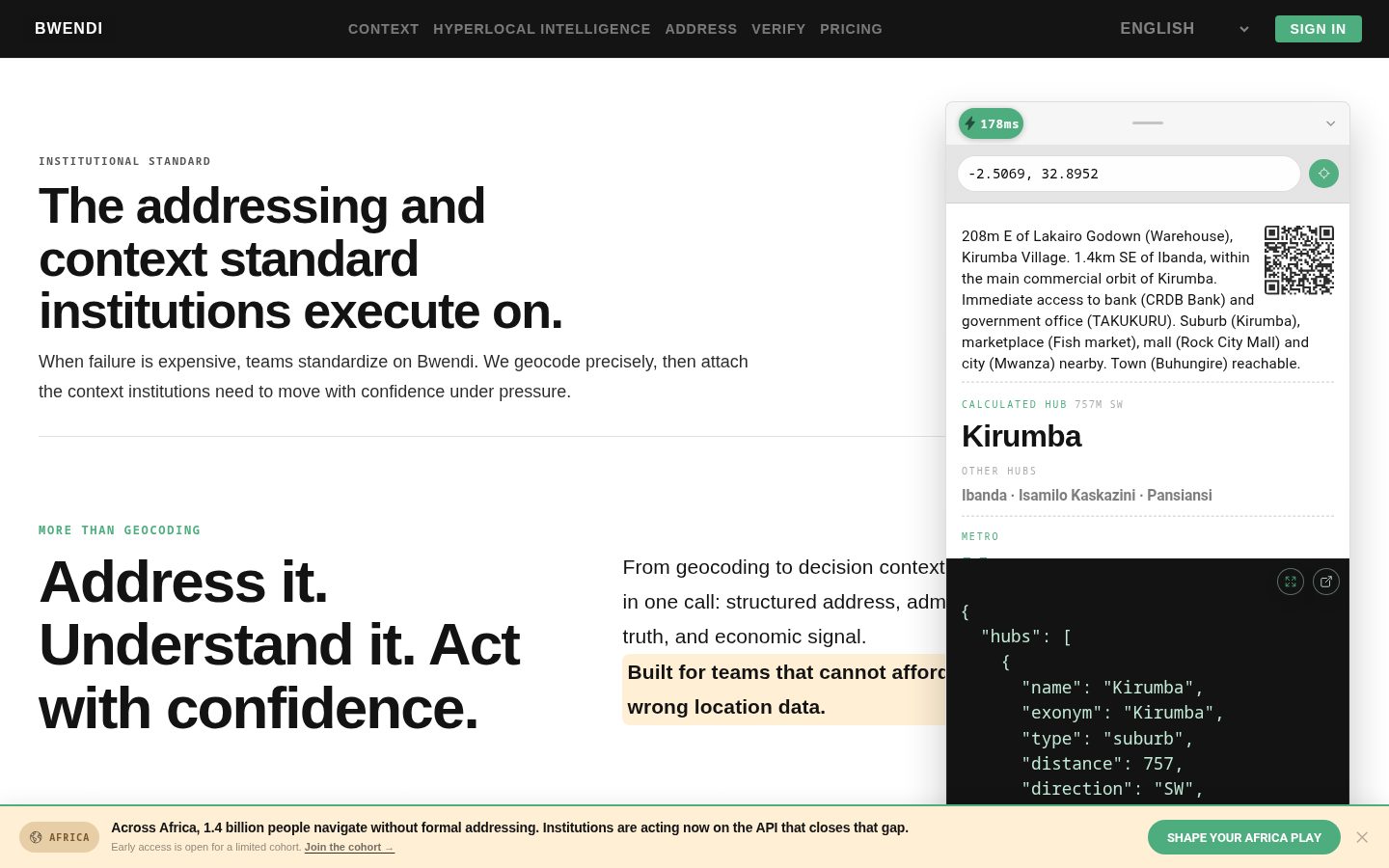
Task: Click the AFRICA globe badge
Action: click(59, 837)
